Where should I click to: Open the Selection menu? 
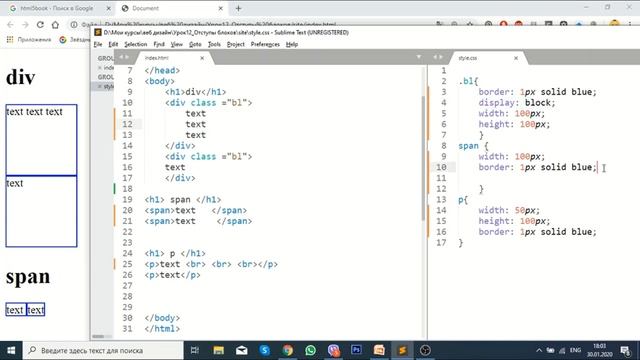coord(136,44)
